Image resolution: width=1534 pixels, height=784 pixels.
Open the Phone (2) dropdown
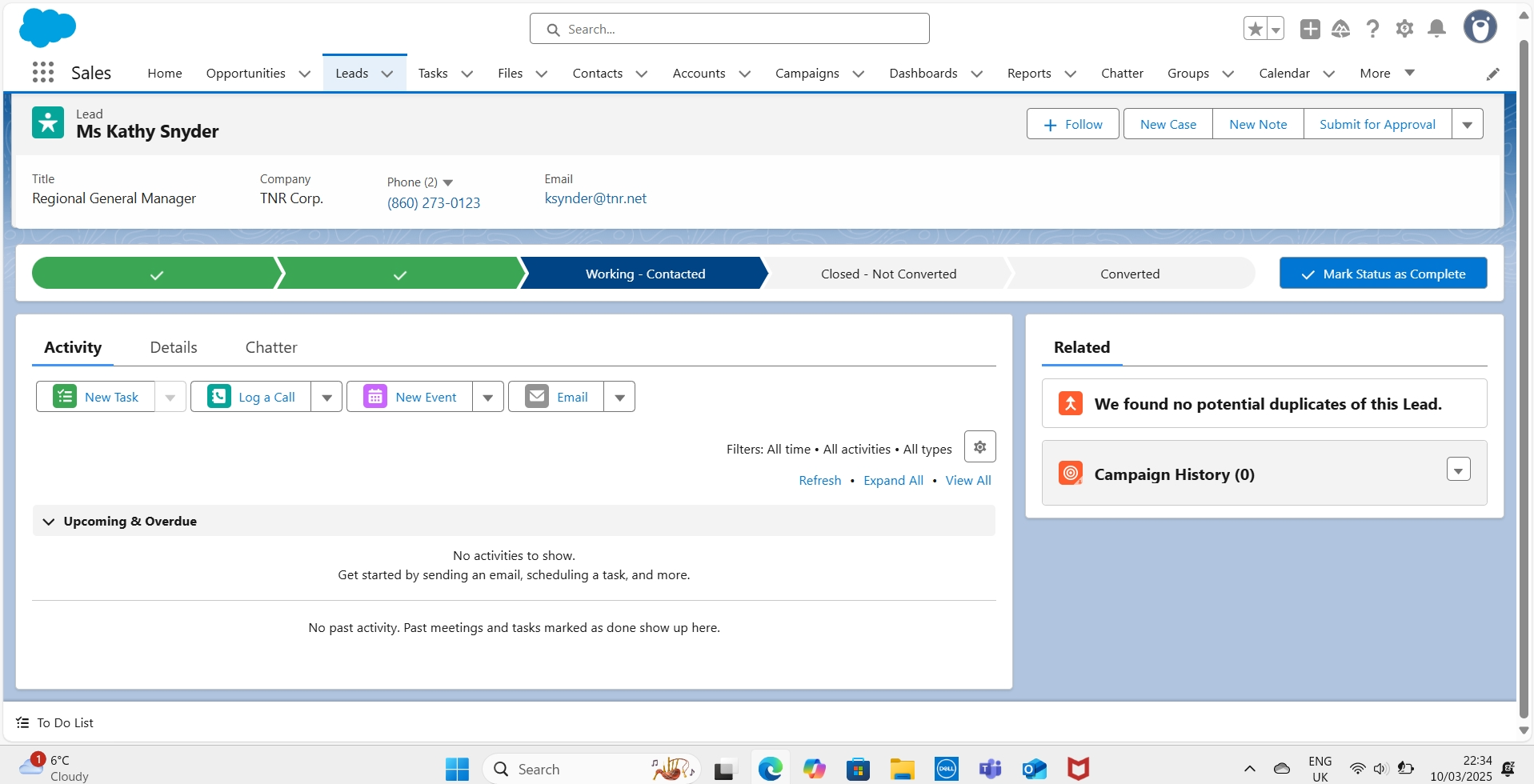(x=449, y=182)
